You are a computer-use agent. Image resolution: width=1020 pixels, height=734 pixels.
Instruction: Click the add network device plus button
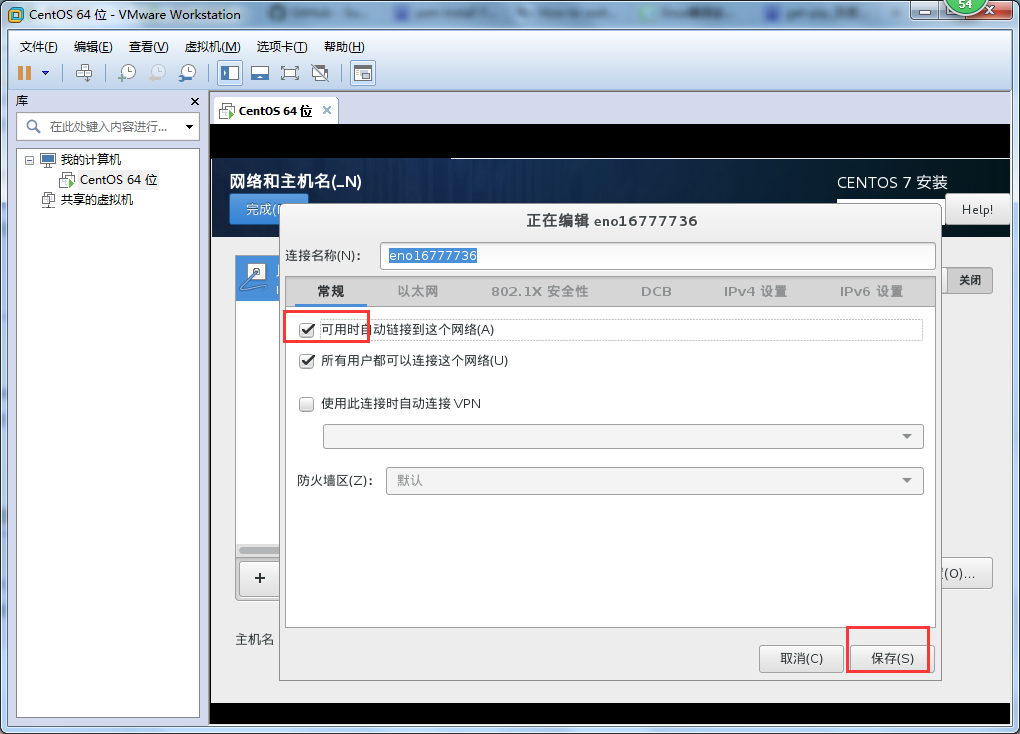pyautogui.click(x=260, y=578)
